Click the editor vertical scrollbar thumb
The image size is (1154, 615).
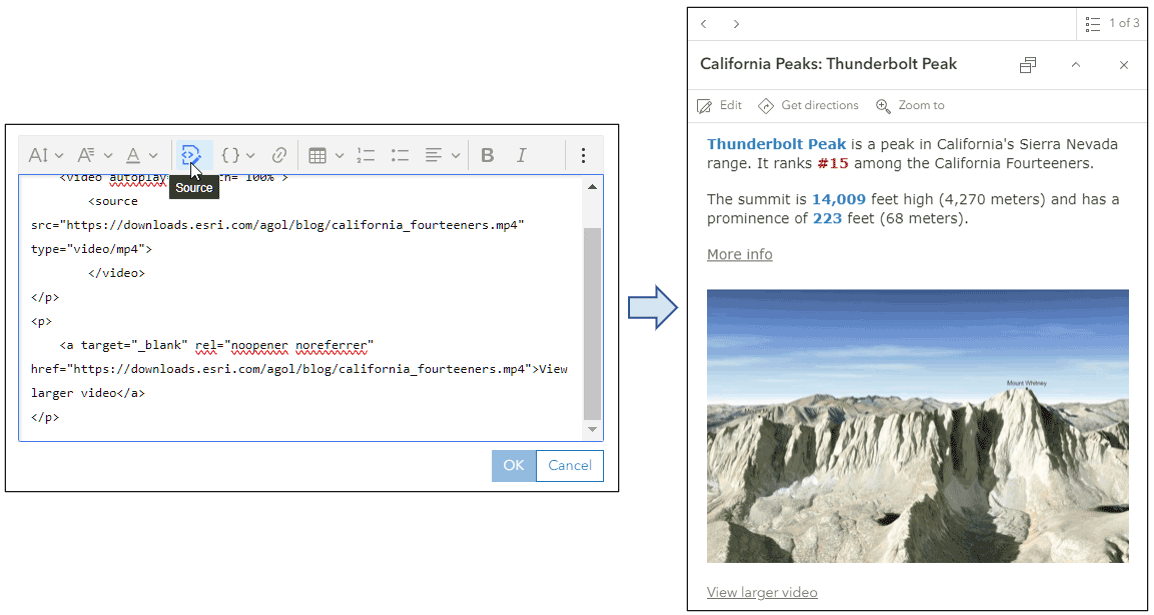tap(592, 323)
